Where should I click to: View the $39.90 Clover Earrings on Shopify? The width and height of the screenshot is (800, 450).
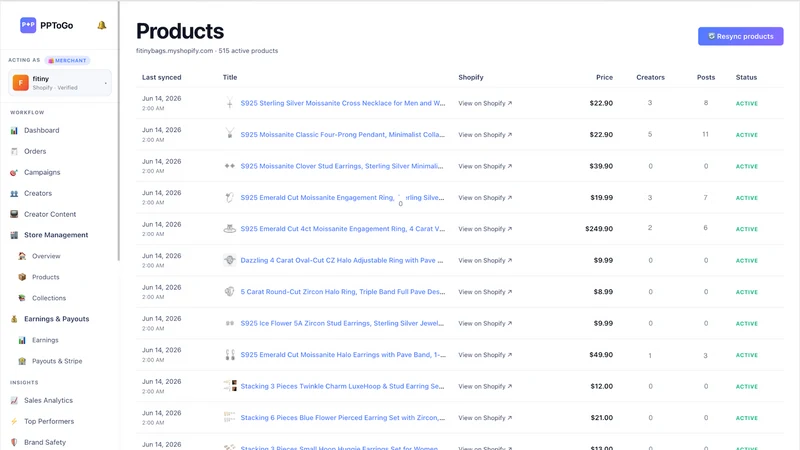(x=485, y=166)
